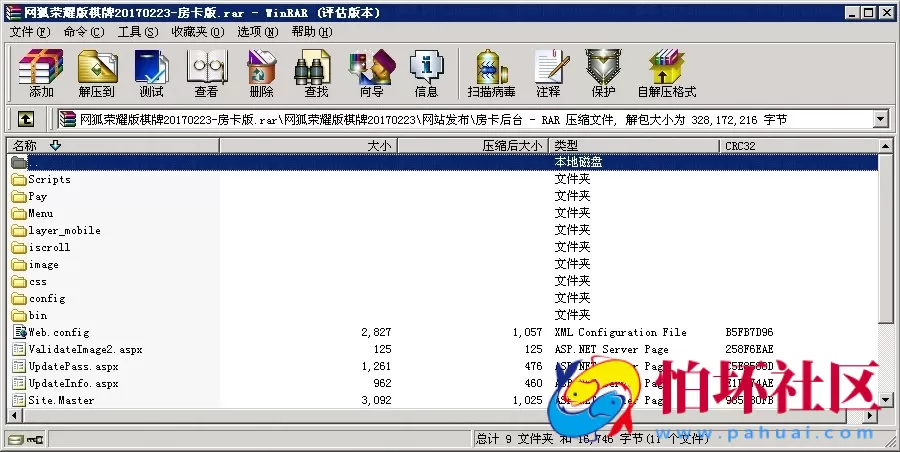900x452 pixels.
Task: Click CRC value 258F6EAE
Action: click(x=749, y=349)
